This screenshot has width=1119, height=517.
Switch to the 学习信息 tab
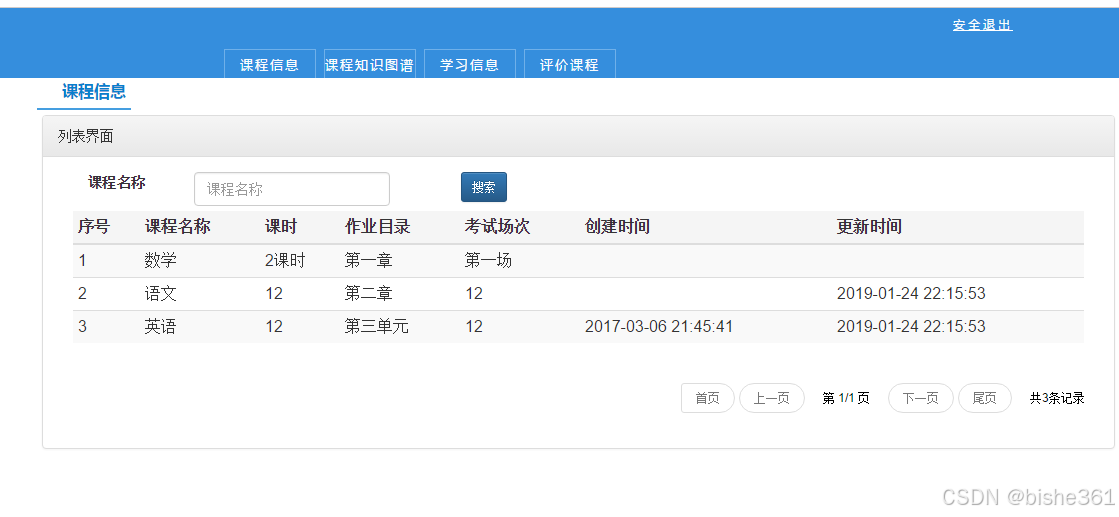[470, 64]
